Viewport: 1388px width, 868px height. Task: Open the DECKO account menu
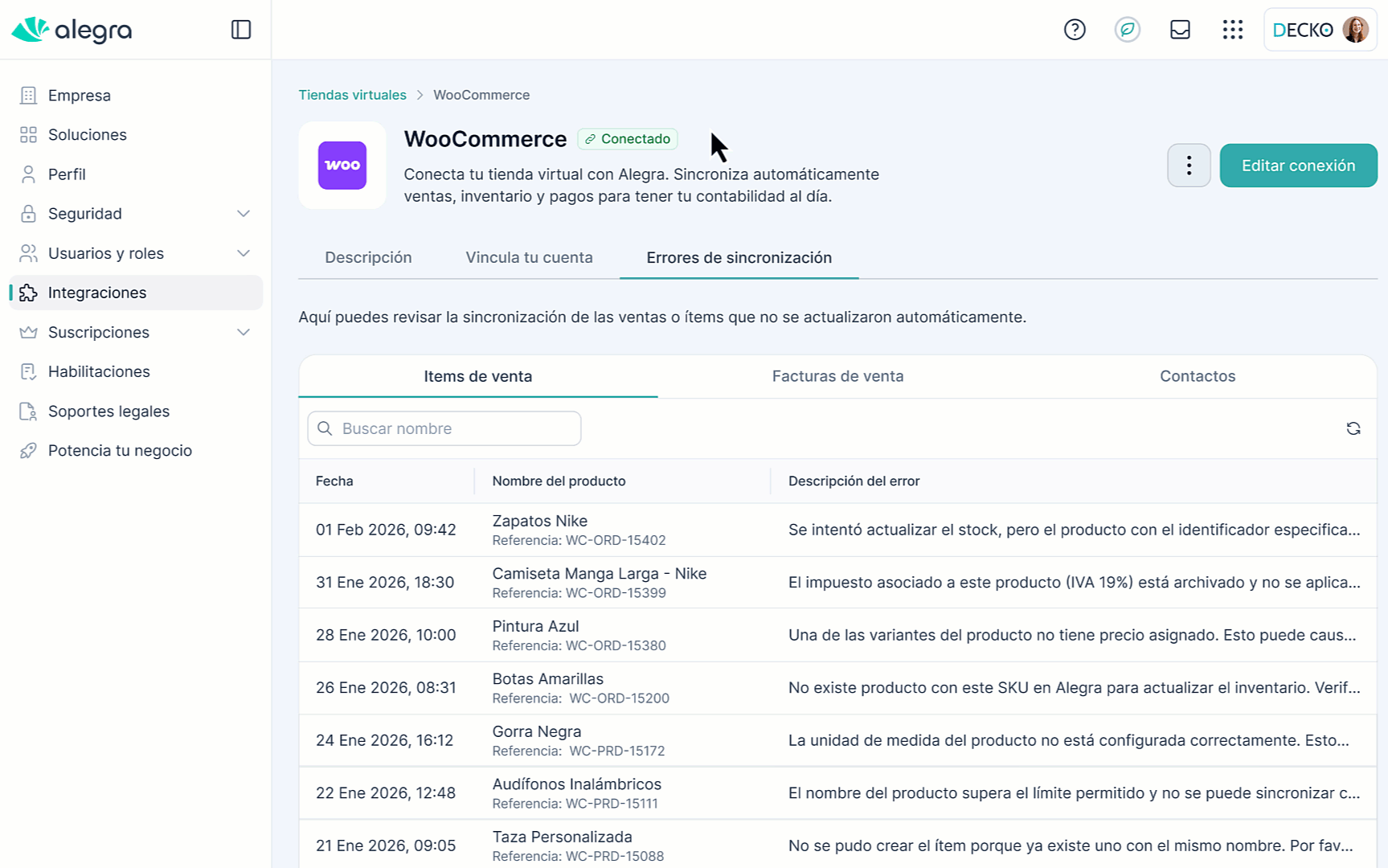click(x=1320, y=30)
